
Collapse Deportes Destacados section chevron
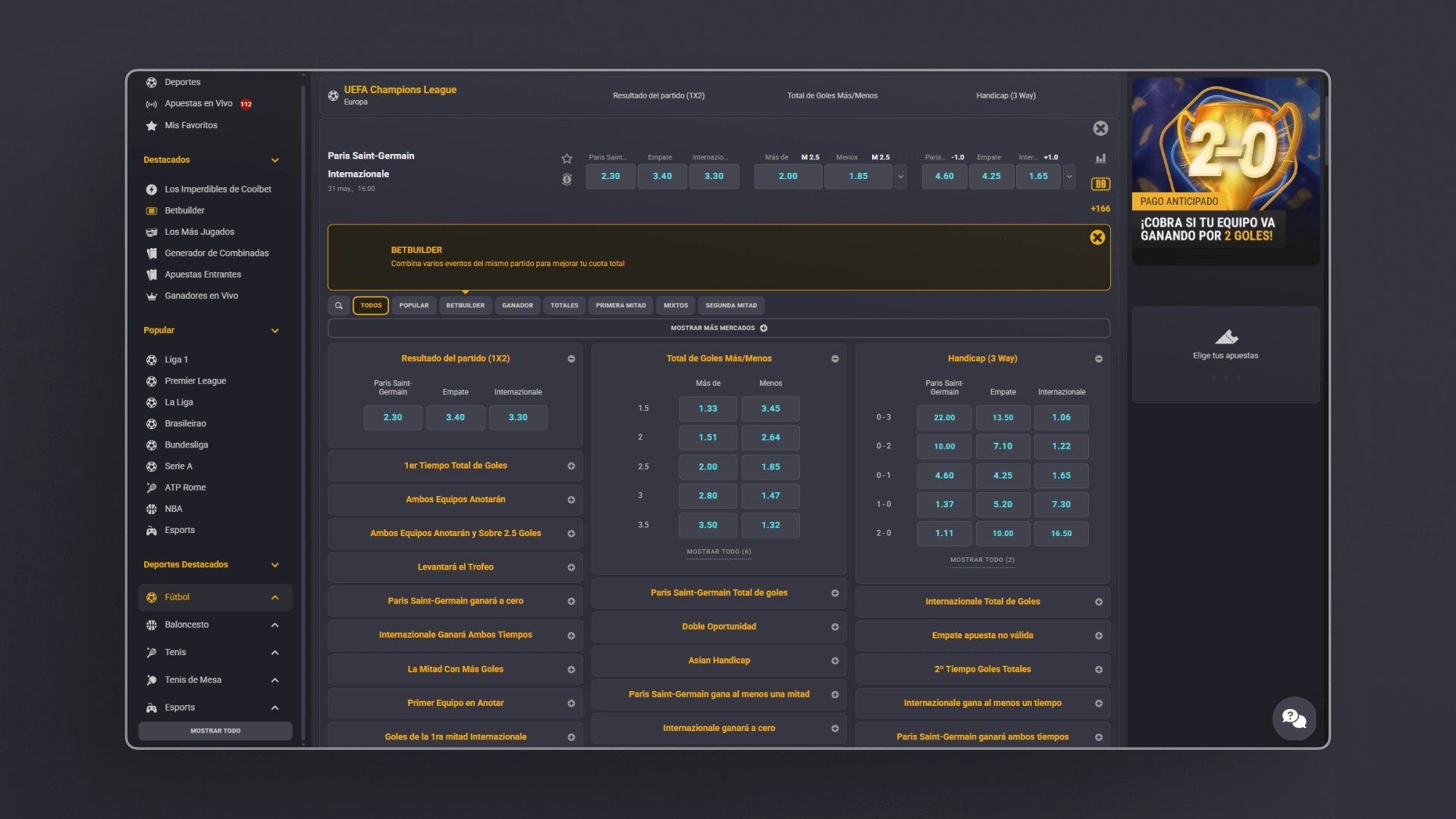point(275,565)
